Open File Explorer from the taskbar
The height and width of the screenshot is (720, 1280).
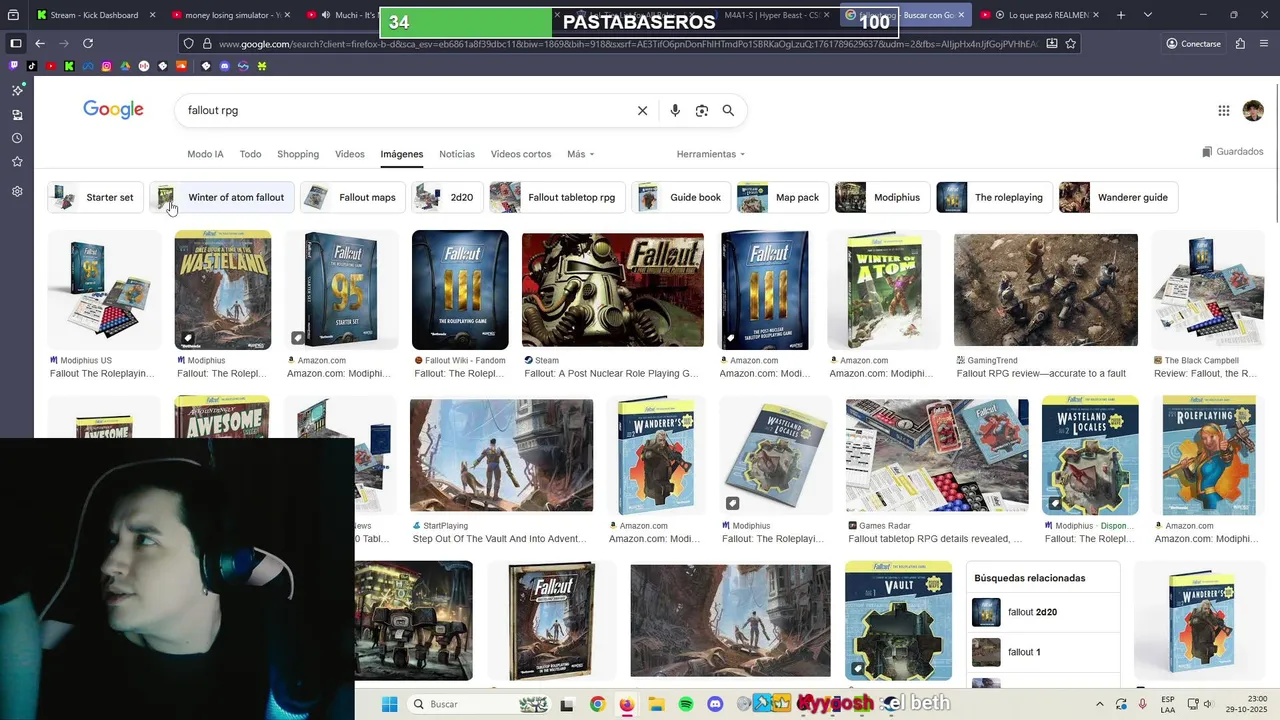tap(656, 704)
